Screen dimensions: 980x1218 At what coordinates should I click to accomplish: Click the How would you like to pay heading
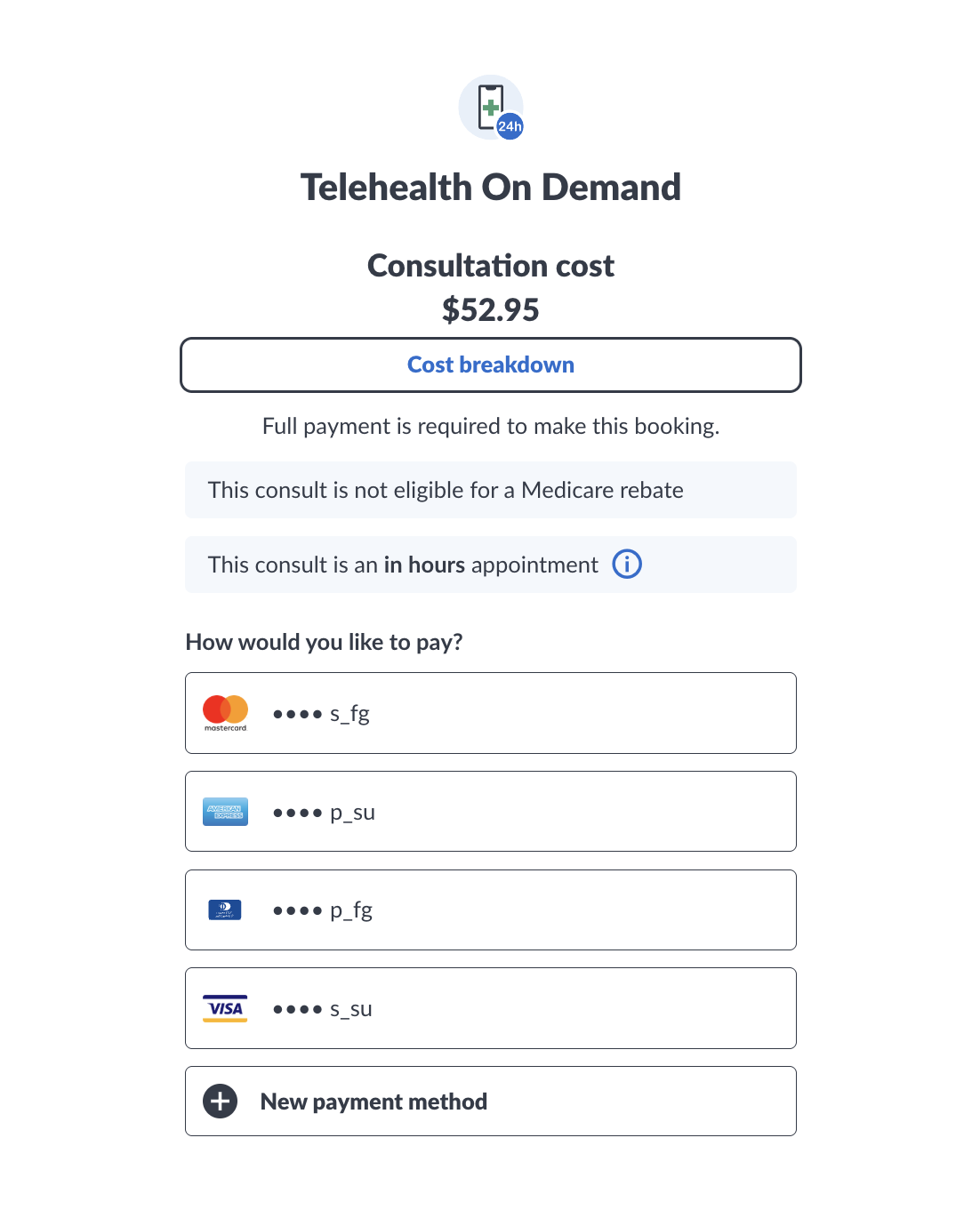(324, 641)
